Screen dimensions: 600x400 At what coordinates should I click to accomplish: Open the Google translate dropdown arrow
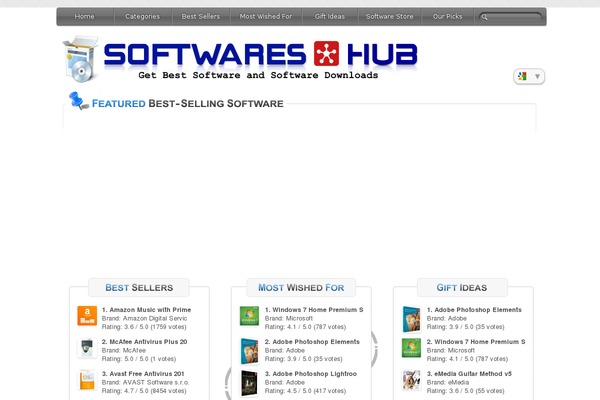point(537,76)
